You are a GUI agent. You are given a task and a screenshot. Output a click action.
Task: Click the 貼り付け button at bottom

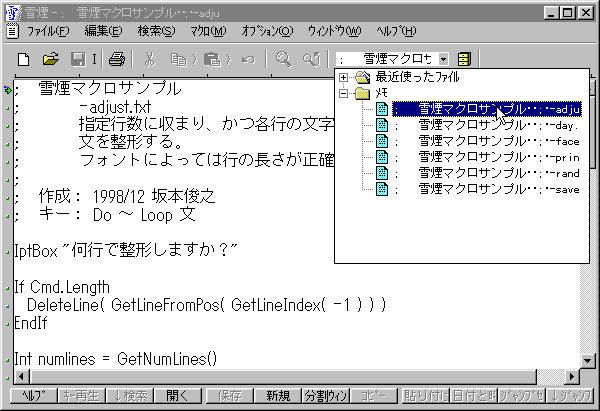click(426, 396)
